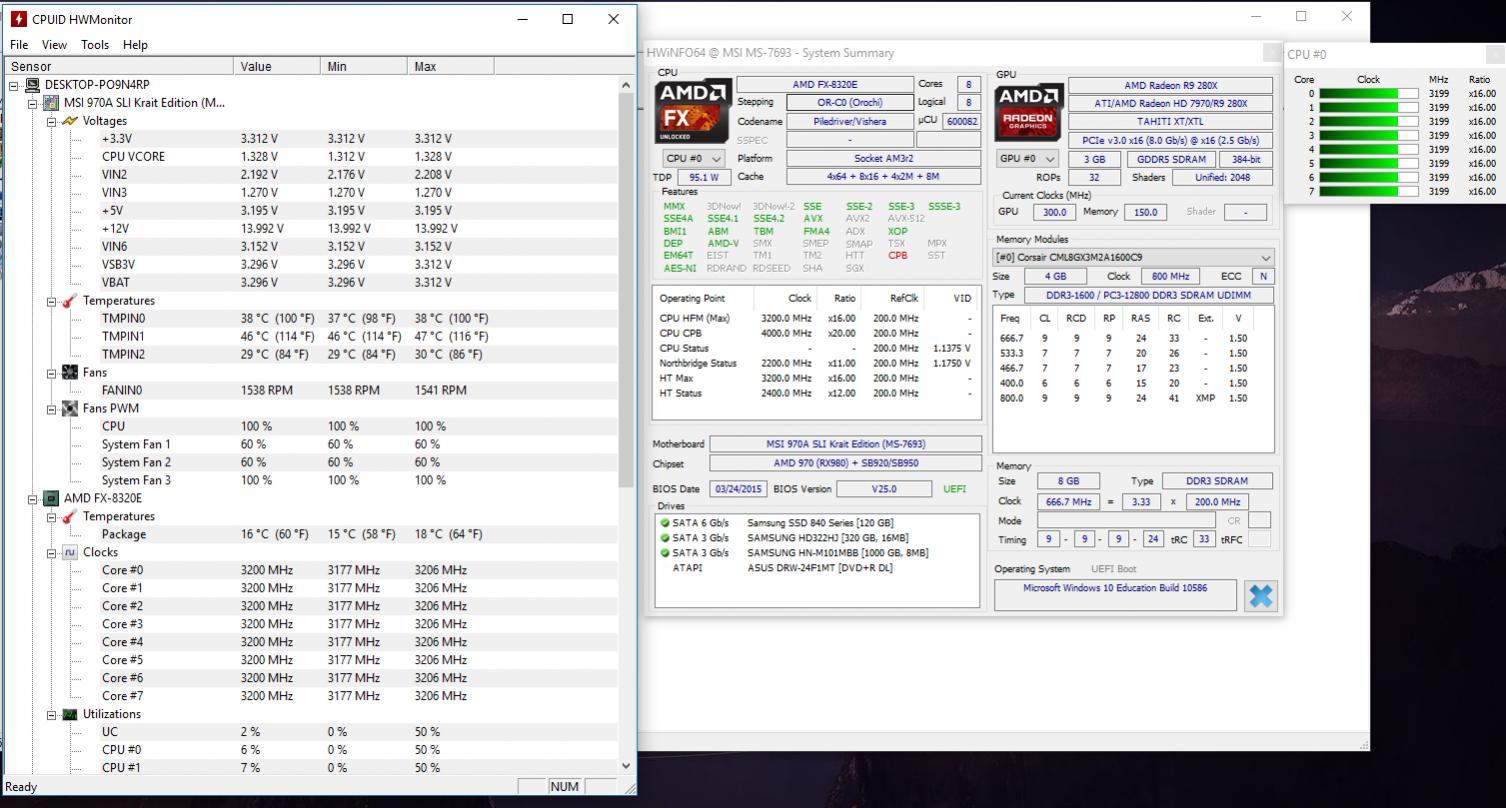Image resolution: width=1506 pixels, height=808 pixels.
Task: Collapse the MSI 970A SLI Krait Edition node
Action: [x=33, y=103]
